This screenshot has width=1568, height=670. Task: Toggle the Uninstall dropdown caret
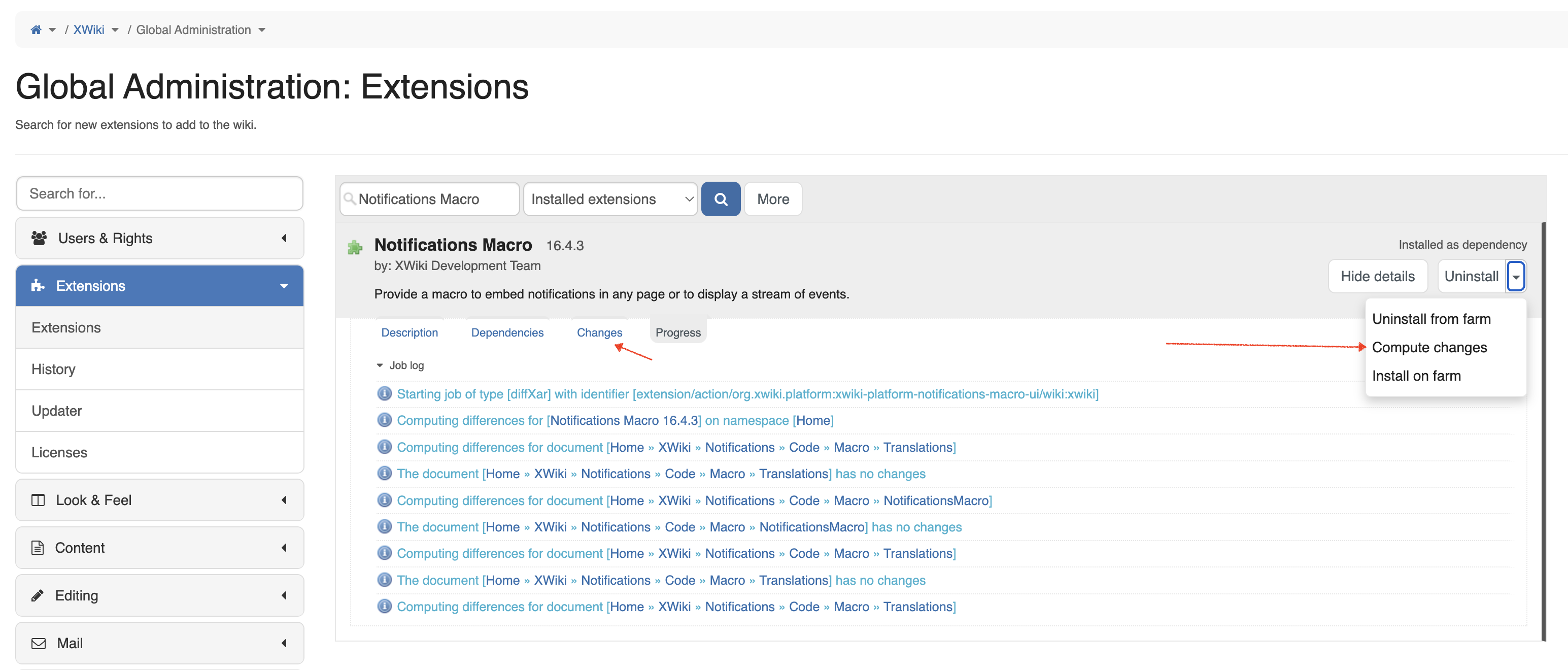click(x=1516, y=277)
